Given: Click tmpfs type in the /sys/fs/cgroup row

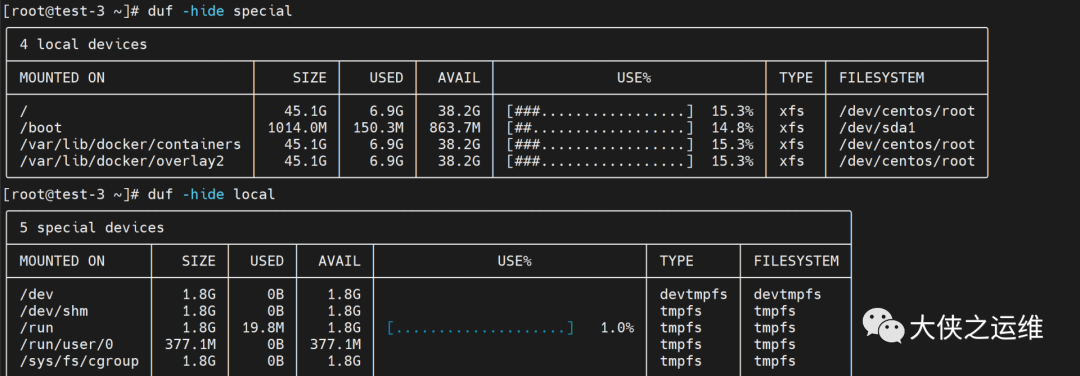Looking at the screenshot, I should click(681, 361).
